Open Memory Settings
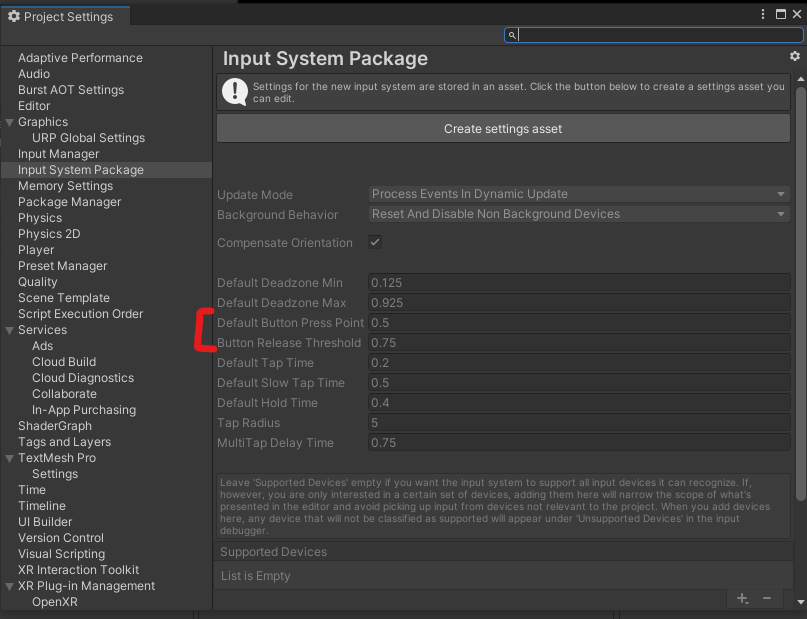Viewport: 807px width, 619px height. (65, 186)
